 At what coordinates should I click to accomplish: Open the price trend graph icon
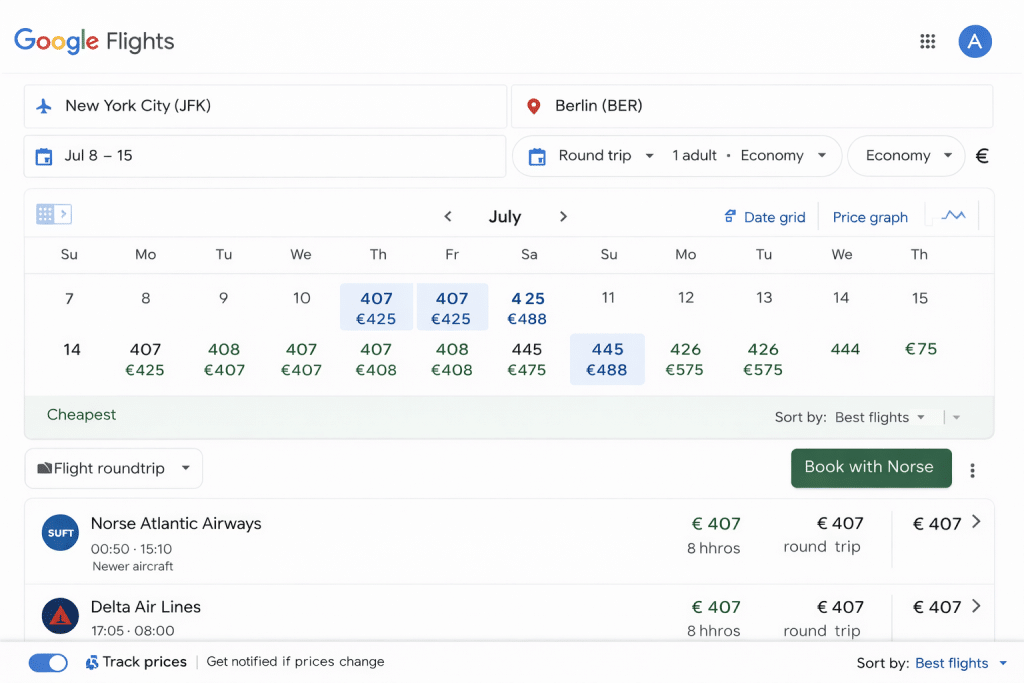pyautogui.click(x=953, y=215)
